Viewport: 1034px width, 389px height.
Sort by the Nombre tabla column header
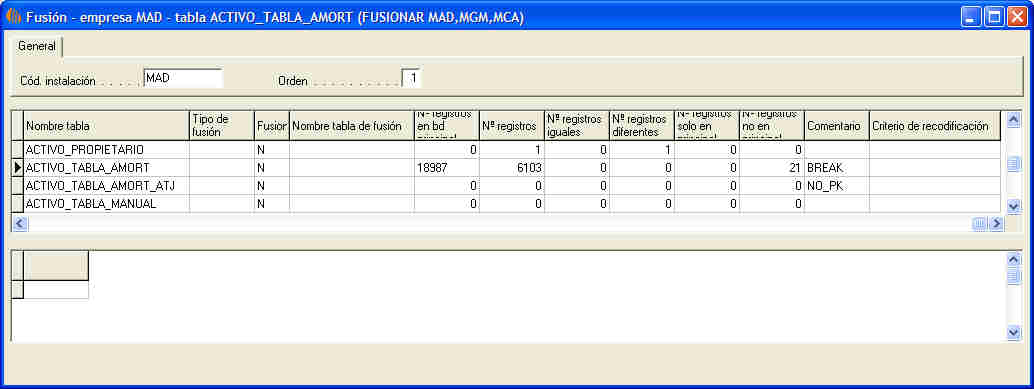point(106,125)
